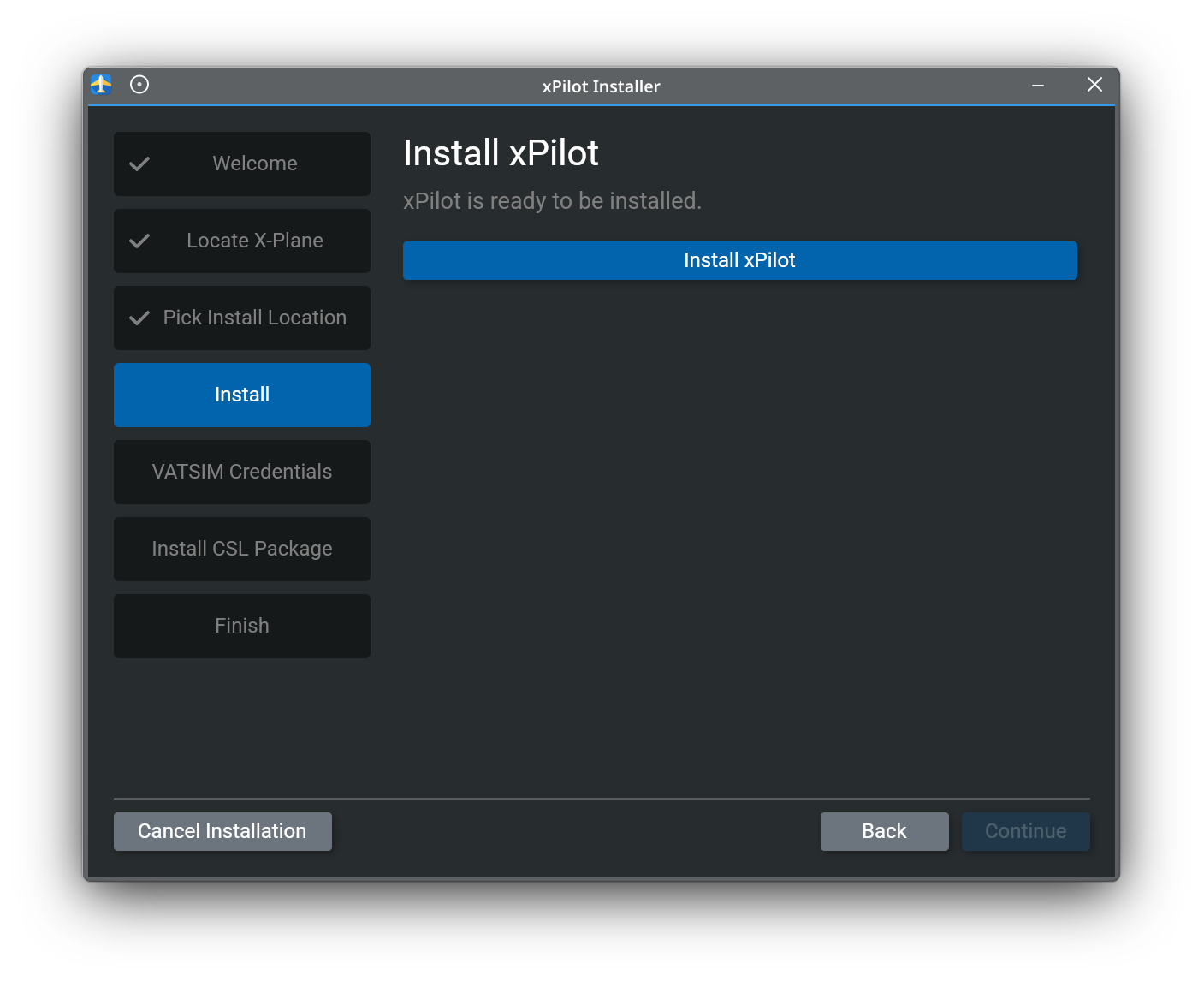Image resolution: width=1204 pixels, height=981 pixels.
Task: Jump to the Finish step
Action: click(x=241, y=626)
